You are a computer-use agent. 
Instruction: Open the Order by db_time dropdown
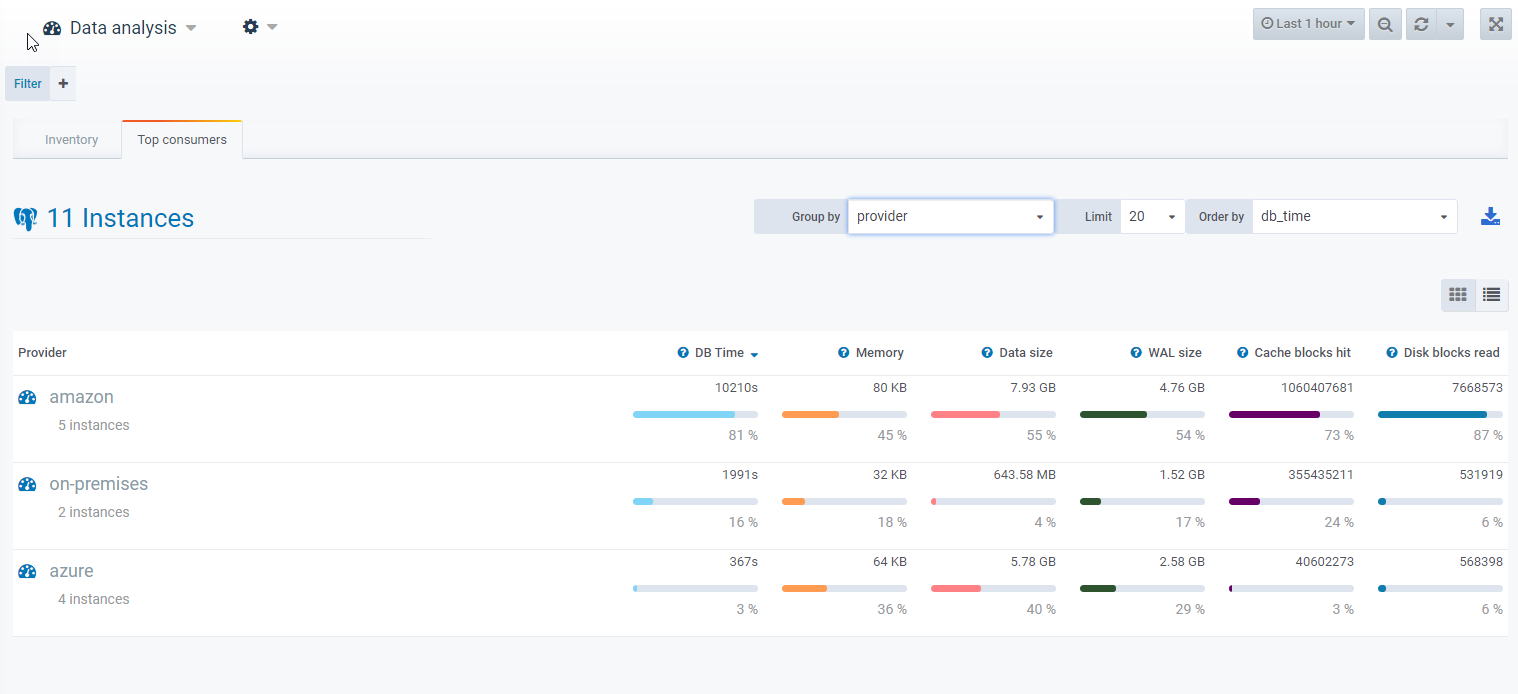tap(1354, 217)
